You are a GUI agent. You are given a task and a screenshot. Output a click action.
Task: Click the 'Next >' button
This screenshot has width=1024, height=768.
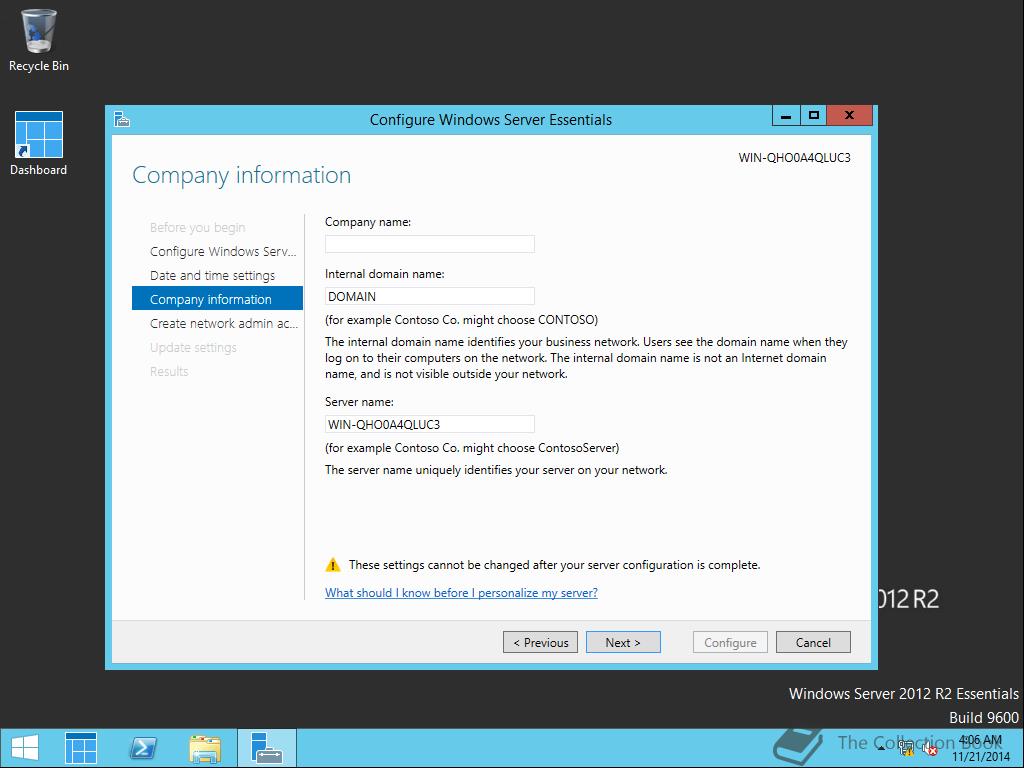[x=623, y=642]
